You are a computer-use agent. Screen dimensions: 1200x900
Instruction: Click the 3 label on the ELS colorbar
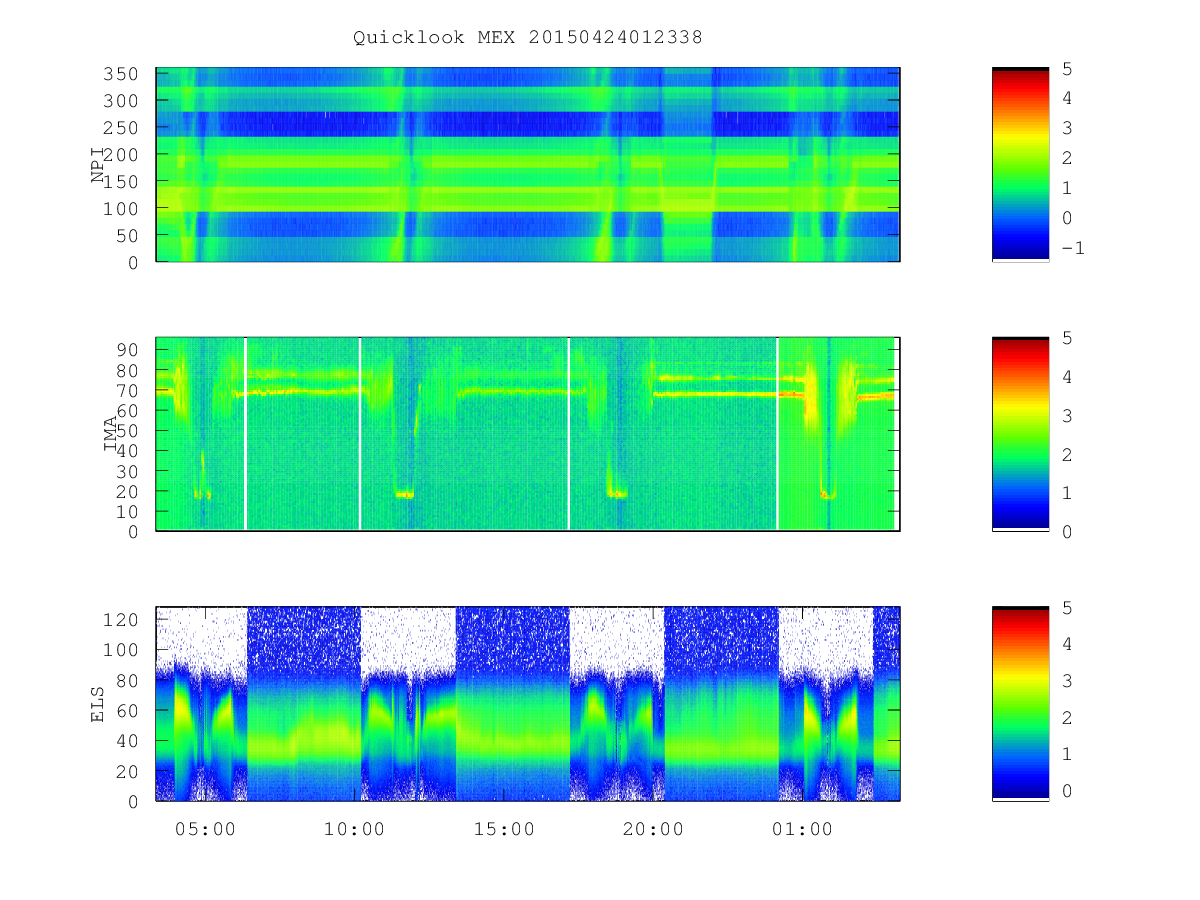pos(1066,681)
